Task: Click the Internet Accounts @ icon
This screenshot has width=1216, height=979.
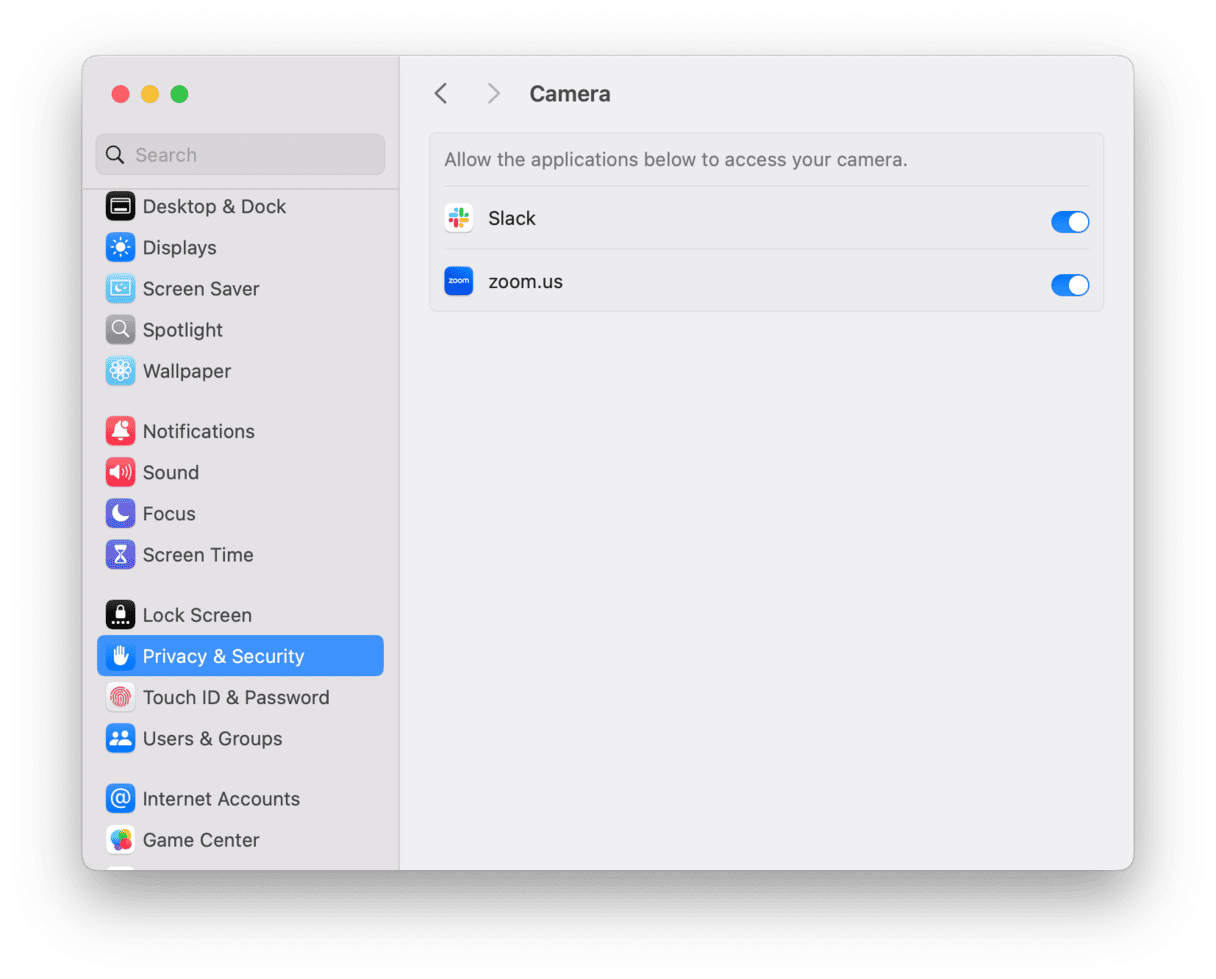Action: (120, 799)
